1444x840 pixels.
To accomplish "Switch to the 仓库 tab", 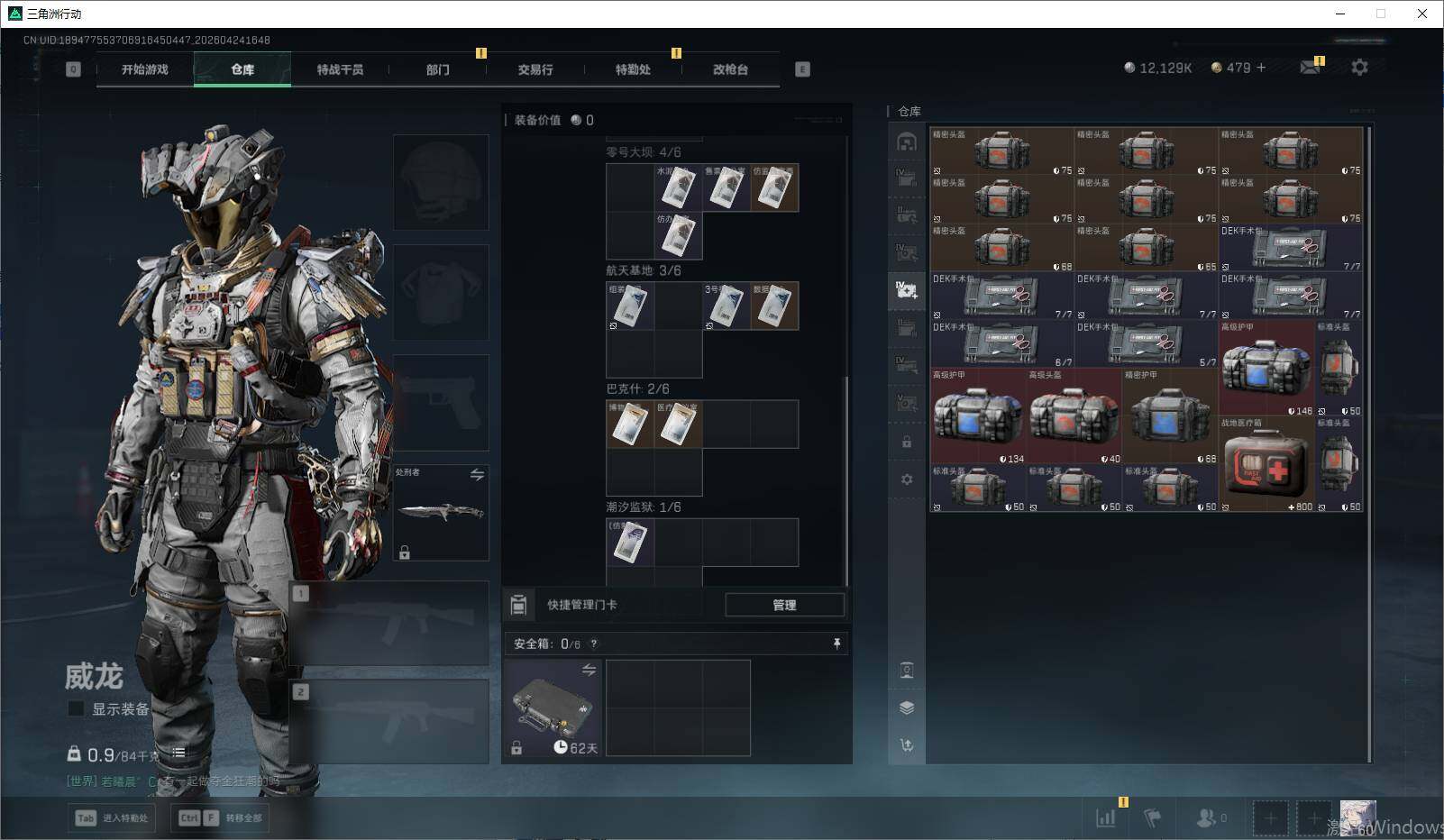I will pyautogui.click(x=242, y=69).
